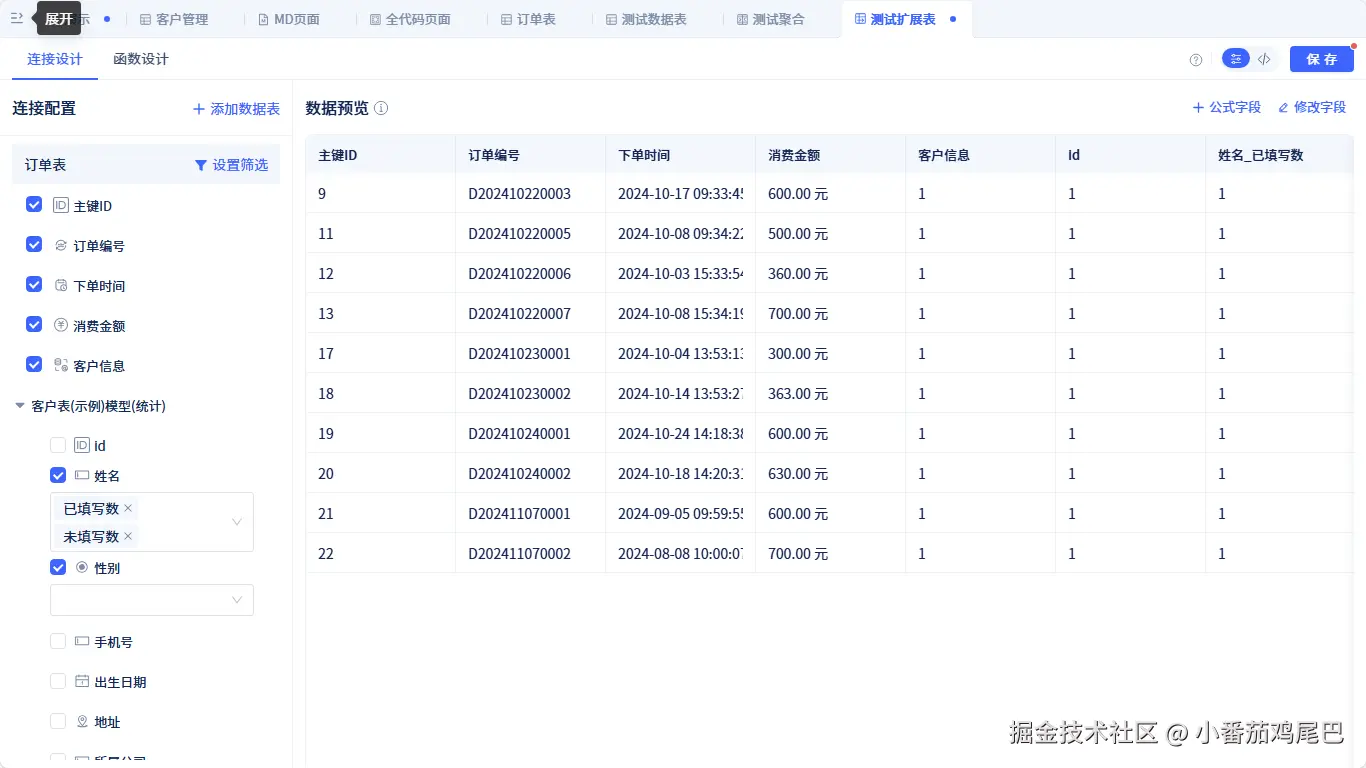Click the 消费金额 currency field icon

pos(61,325)
